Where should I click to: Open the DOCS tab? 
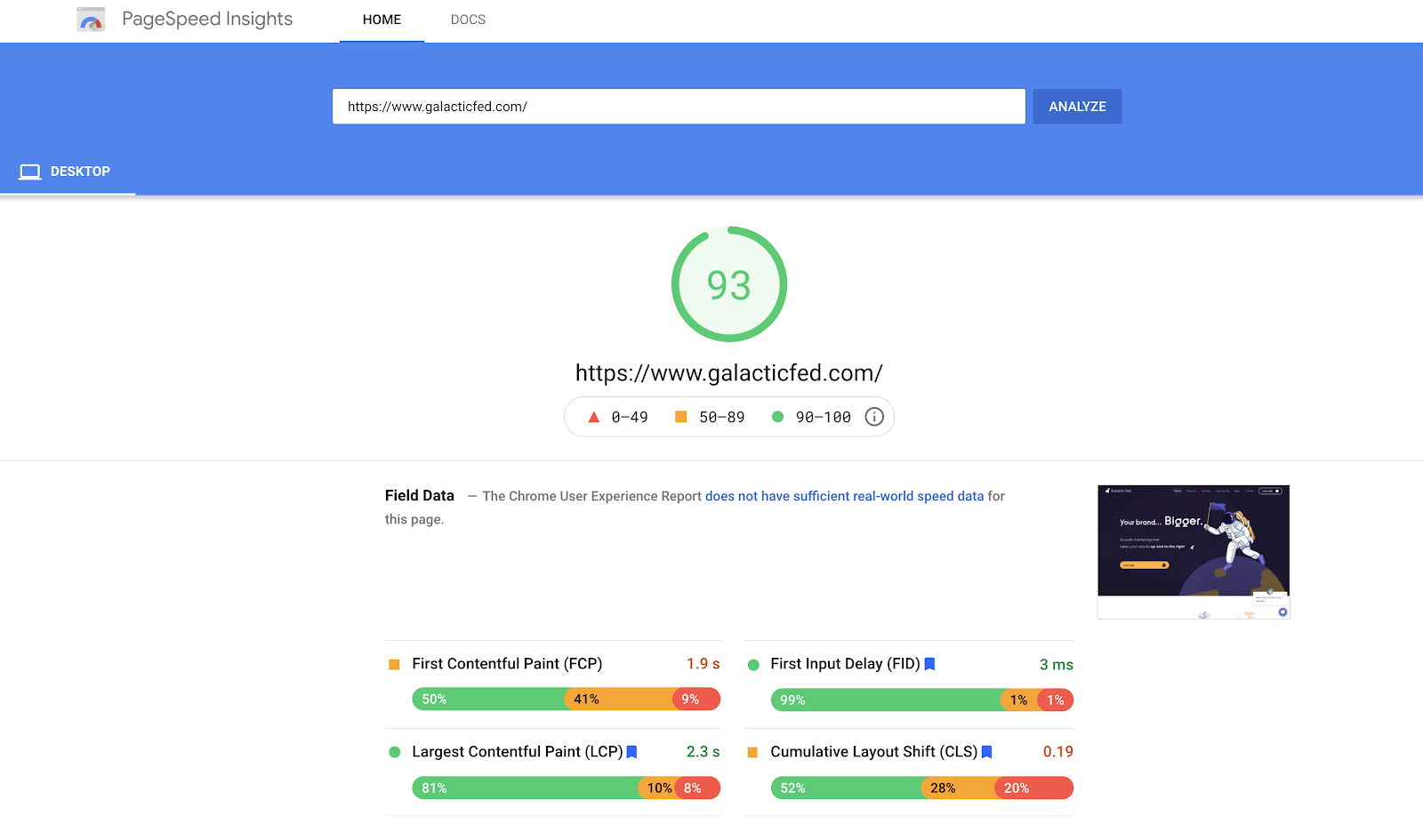(x=468, y=20)
